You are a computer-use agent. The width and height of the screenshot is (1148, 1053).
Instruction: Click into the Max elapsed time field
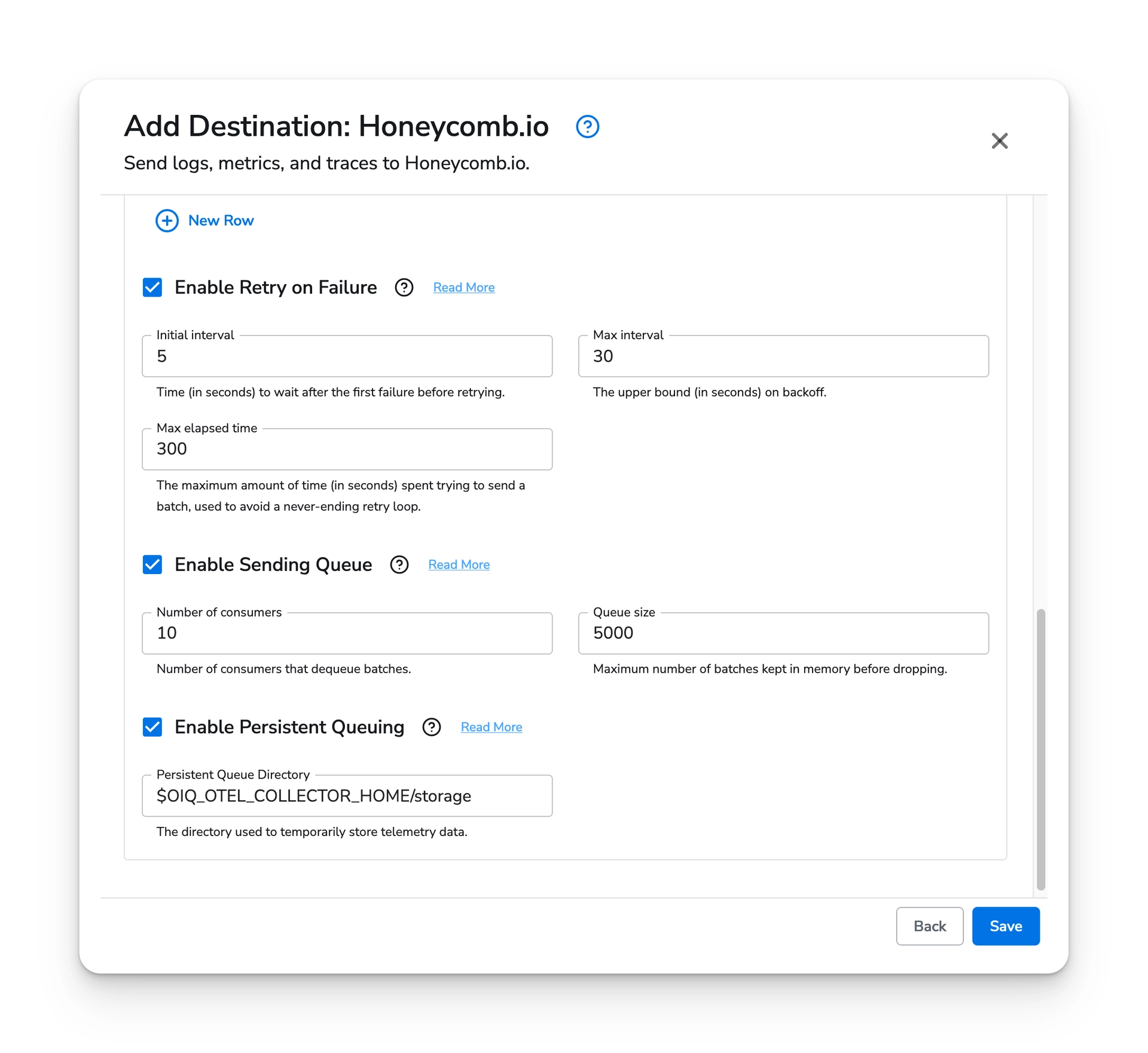click(347, 449)
